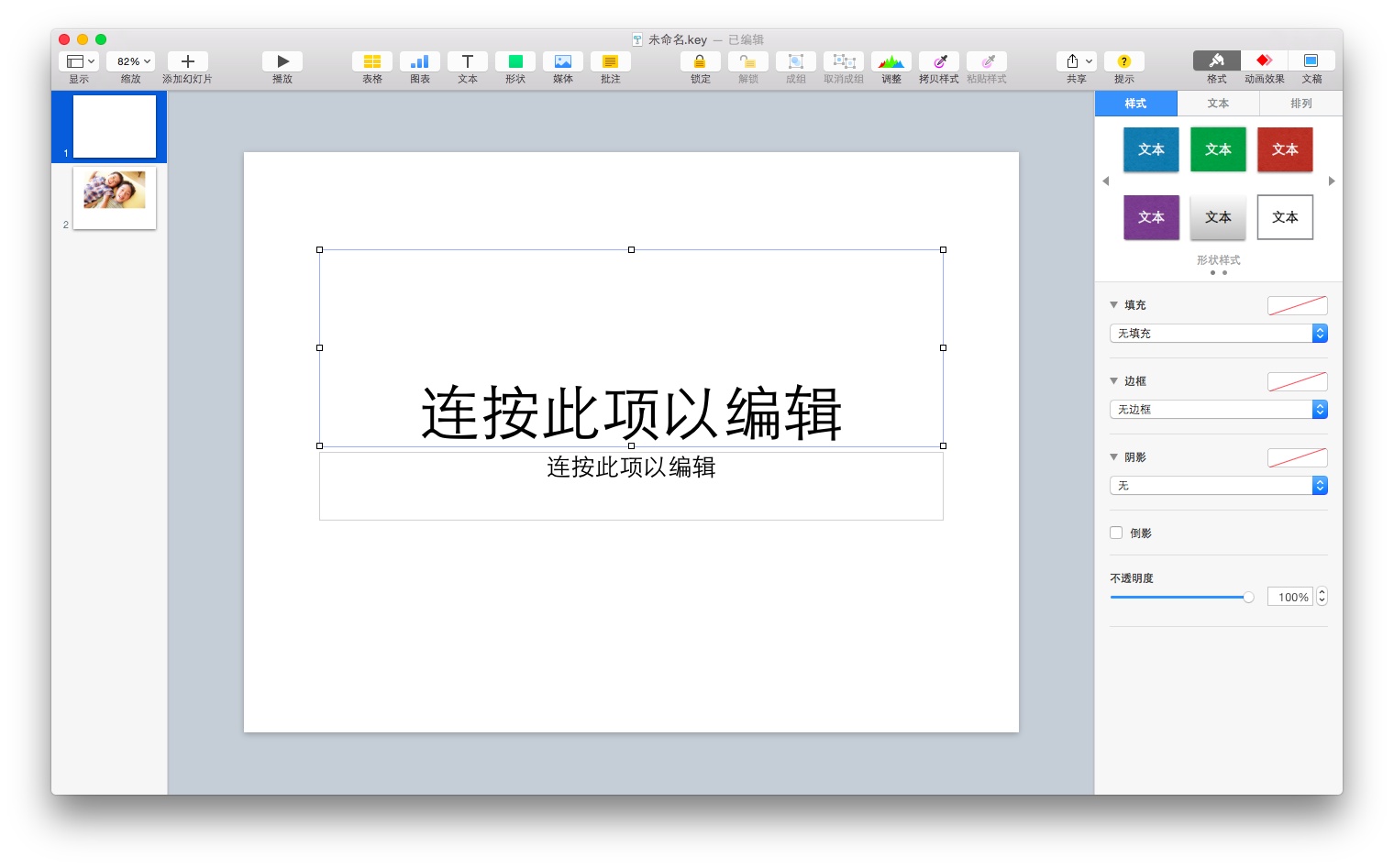Open the 动画效果 animation panel
Viewport: 1394px width, 868px height.
click(x=1264, y=66)
